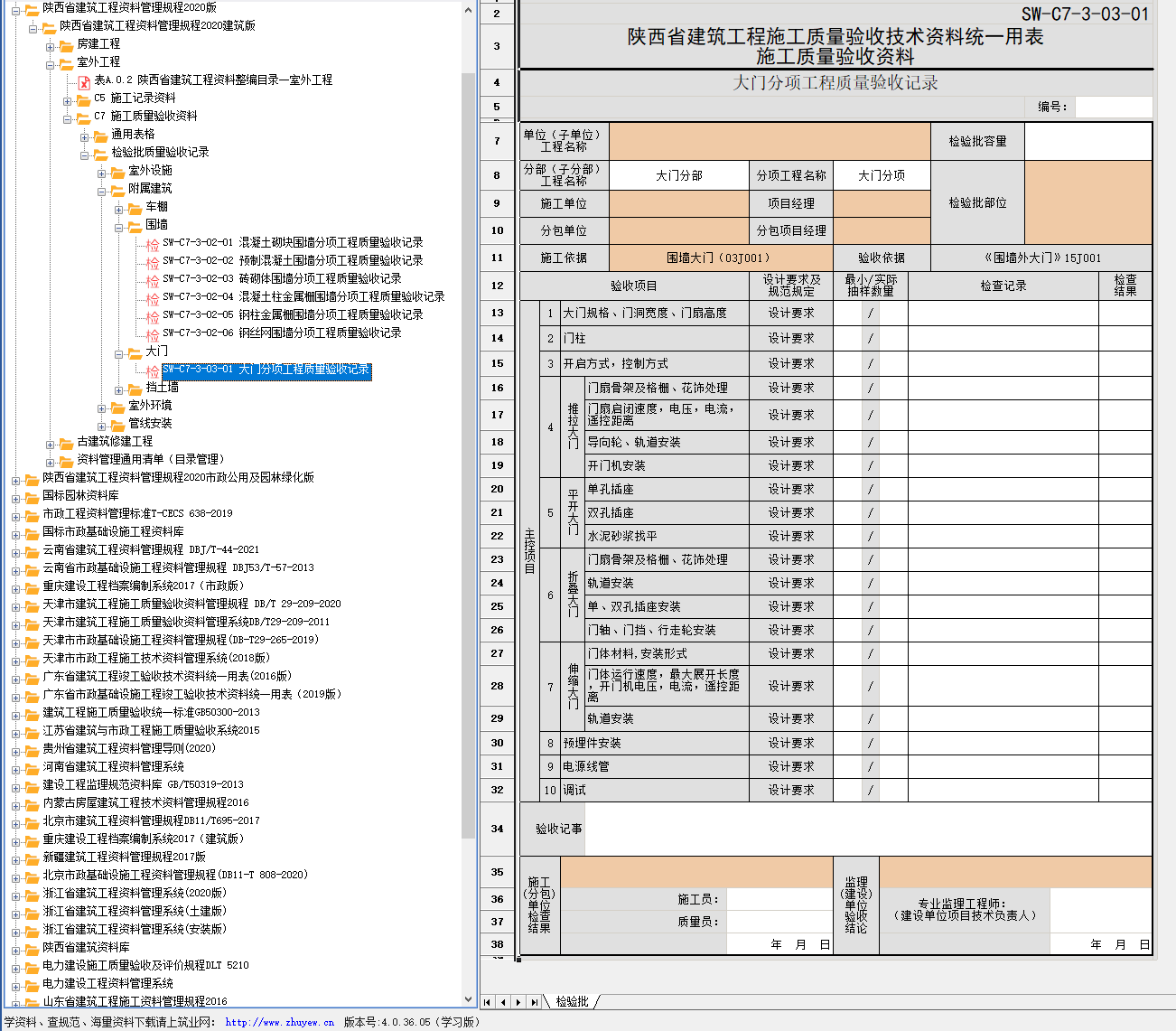The image size is (1176, 1031).
Task: Click folder icon of 检验批质量验收记录
Action: 100,153
